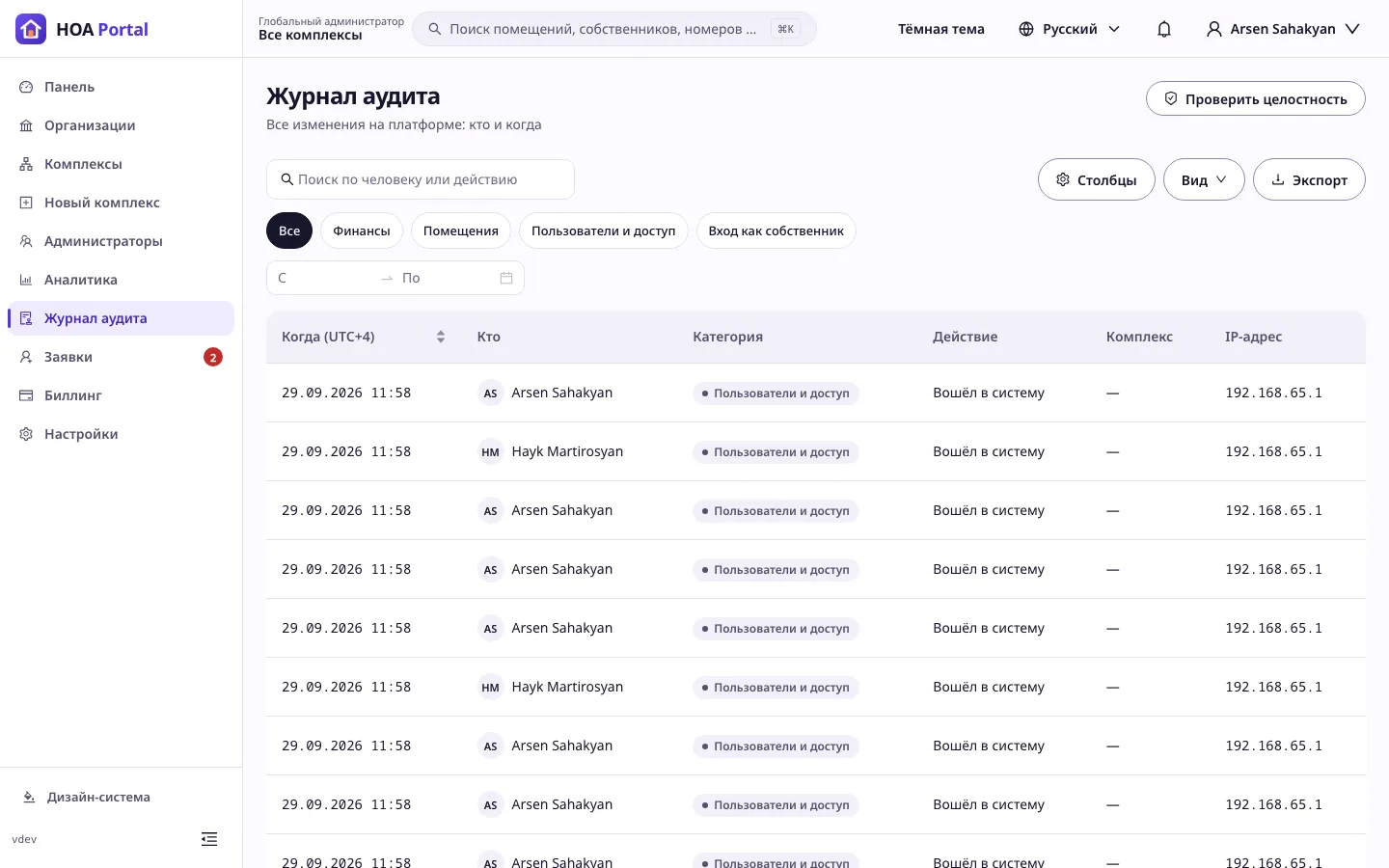
Task: Open Журнал аудита in the sidebar
Action: point(121,318)
